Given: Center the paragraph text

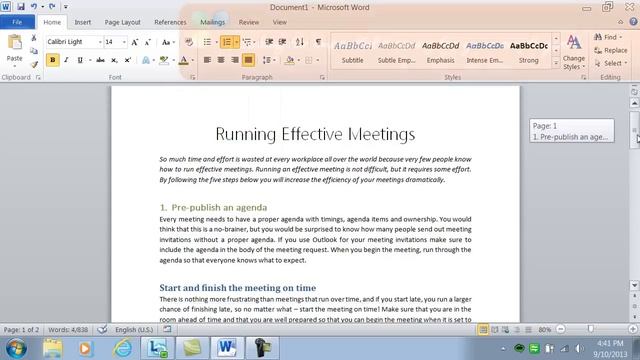Looking at the screenshot, I should pos(221,60).
